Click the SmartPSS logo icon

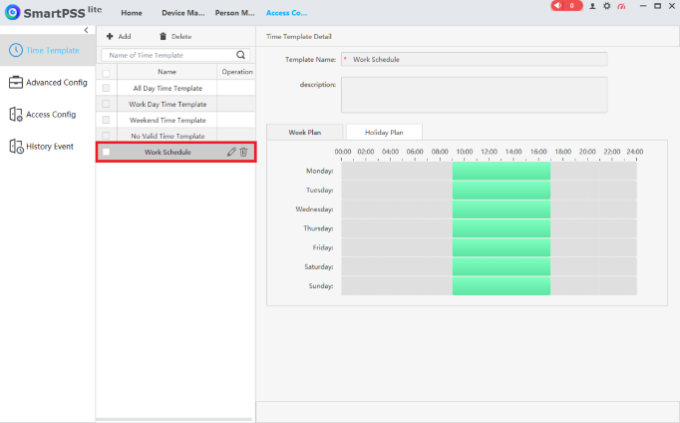[13, 12]
